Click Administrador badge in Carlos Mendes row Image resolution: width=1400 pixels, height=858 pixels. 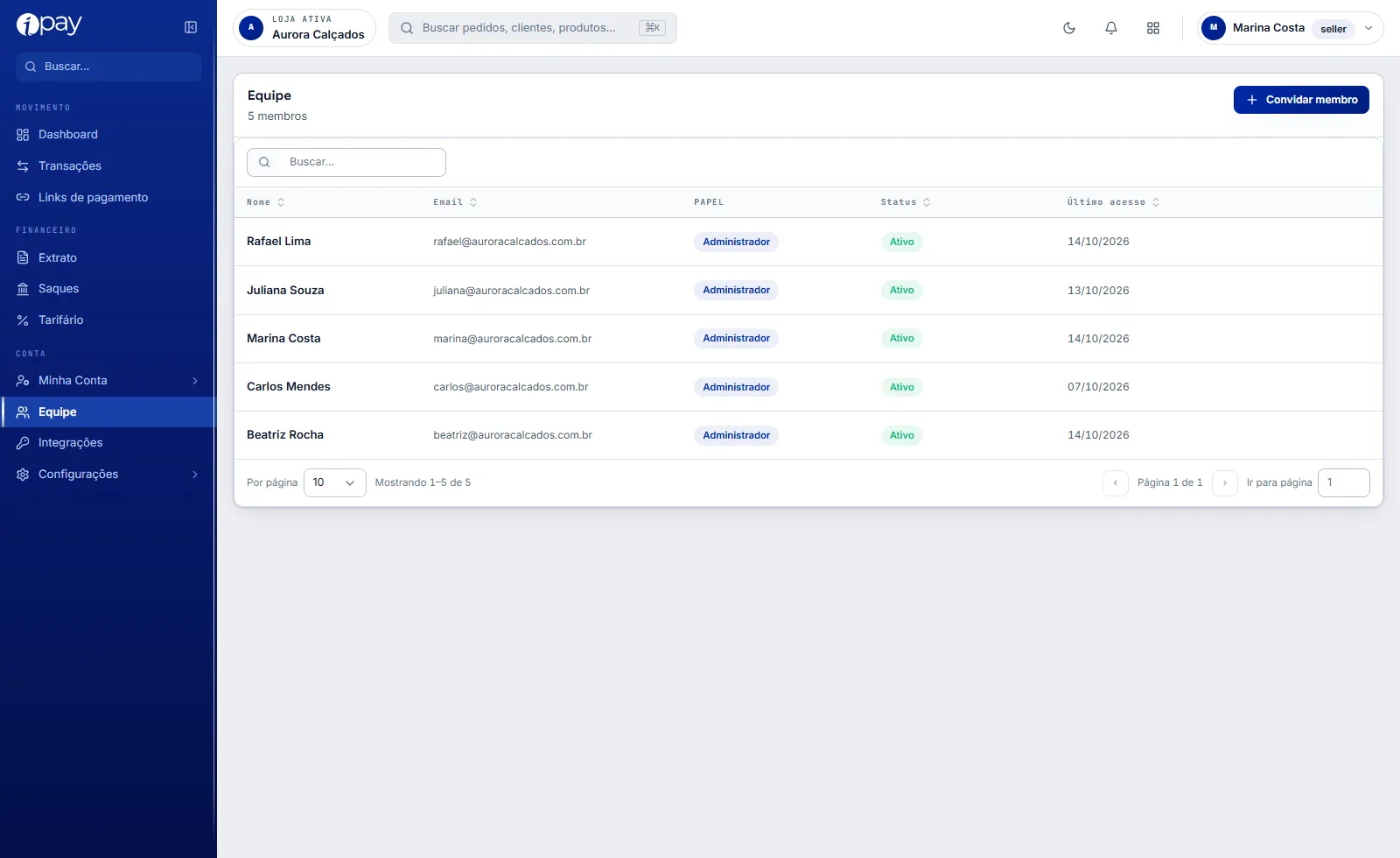click(736, 387)
